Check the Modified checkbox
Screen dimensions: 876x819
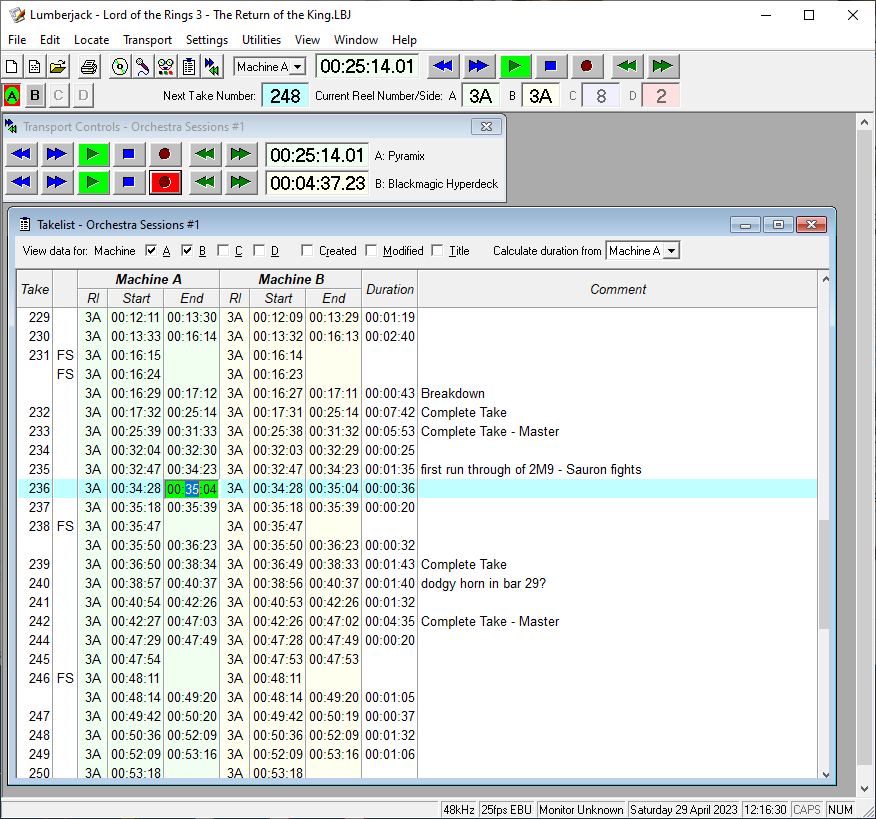coord(371,250)
